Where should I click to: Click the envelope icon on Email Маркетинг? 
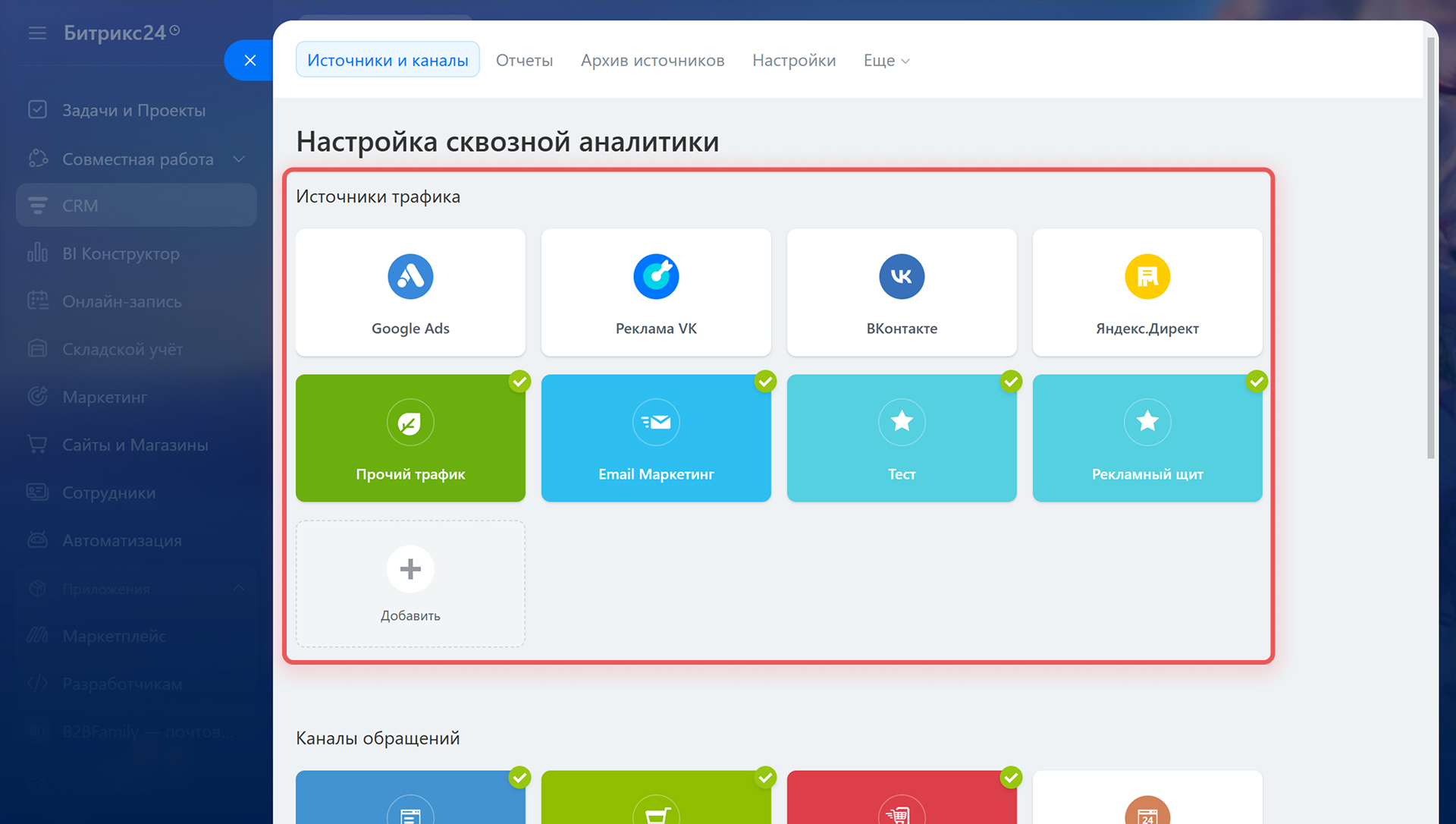pyautogui.click(x=656, y=423)
